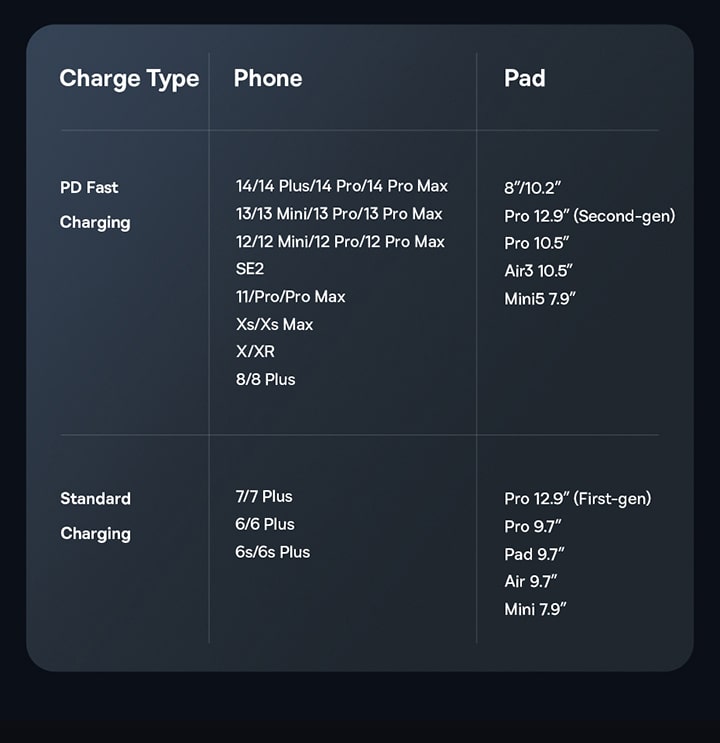Screen dimensions: 720x743
Task: Click the 8/8 Plus entry
Action: [x=265, y=380]
